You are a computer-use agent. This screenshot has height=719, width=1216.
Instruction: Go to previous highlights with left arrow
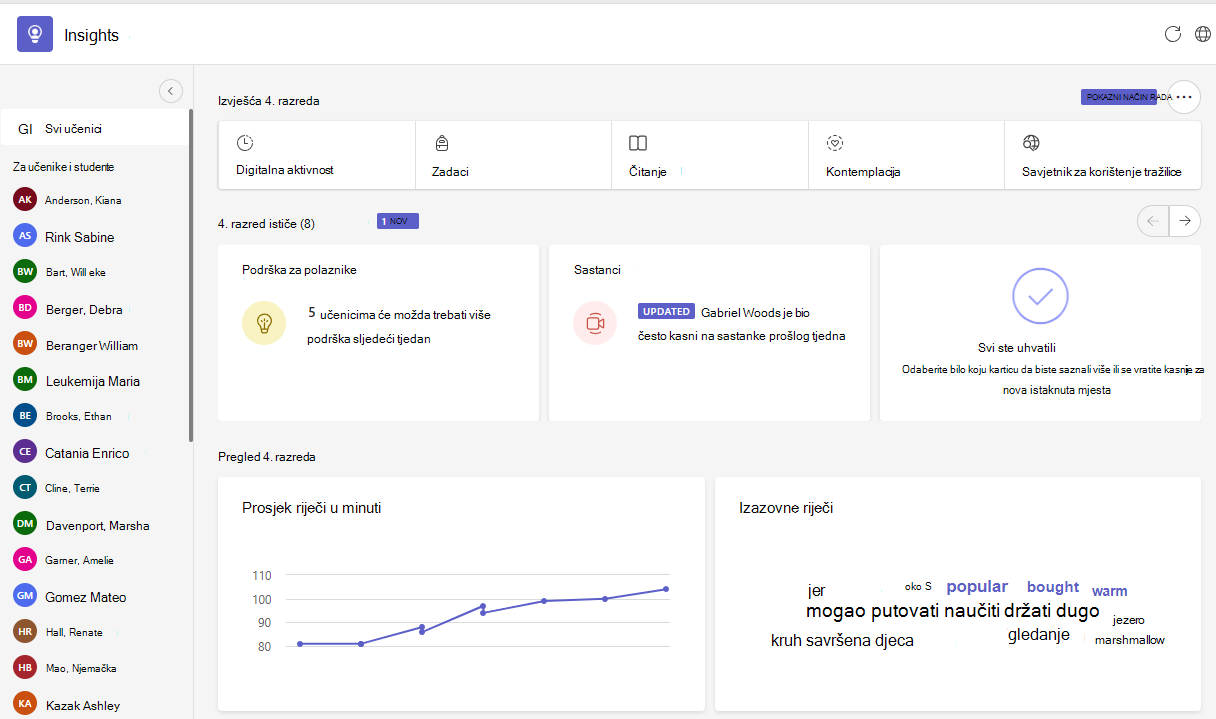click(x=1153, y=221)
